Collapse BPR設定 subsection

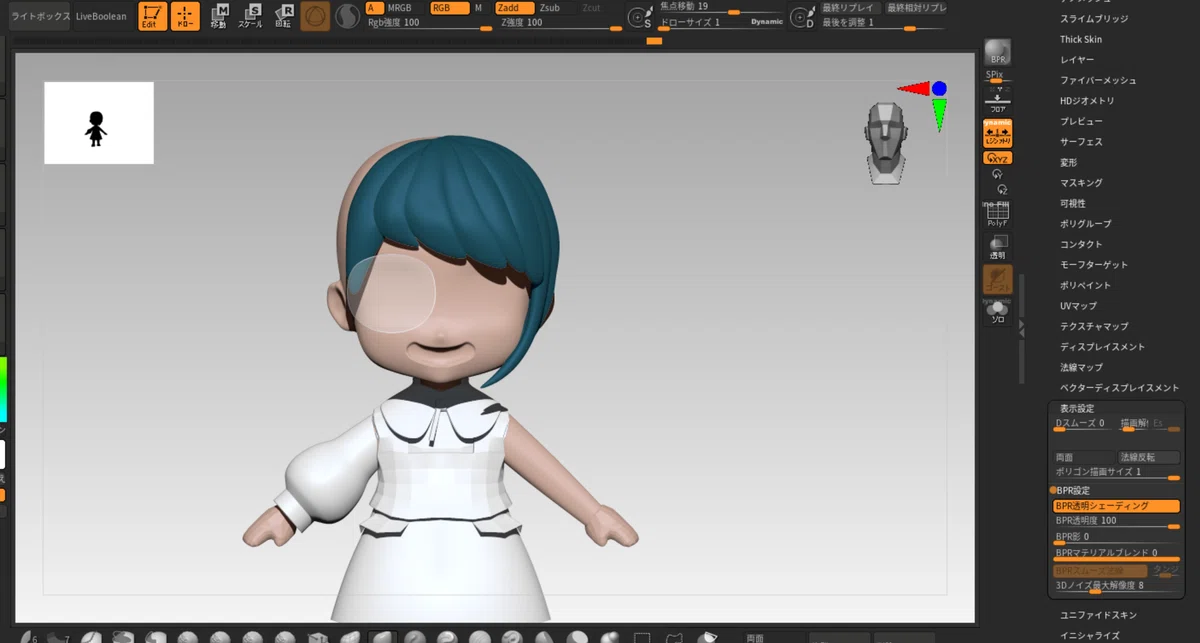1073,490
